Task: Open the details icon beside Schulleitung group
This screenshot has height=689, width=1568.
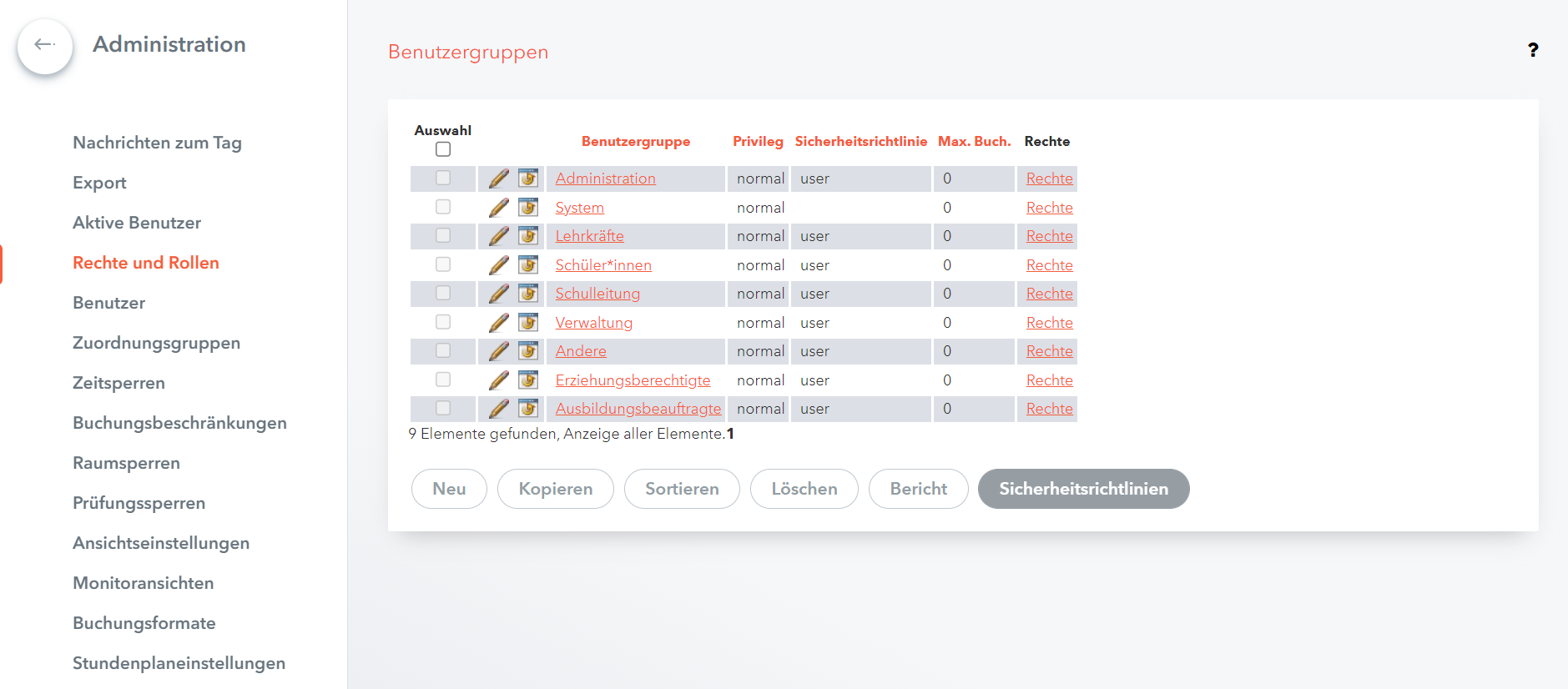Action: tap(528, 294)
